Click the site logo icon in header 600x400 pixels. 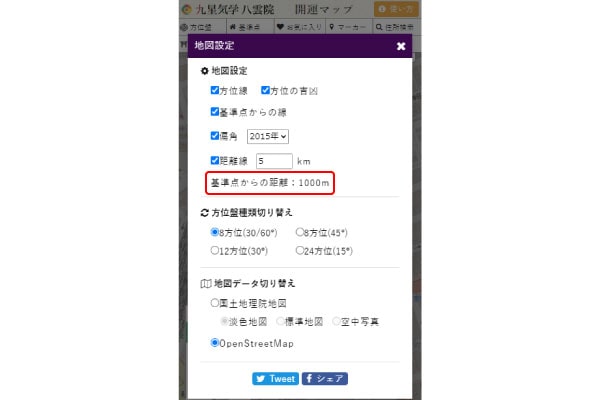187,10
